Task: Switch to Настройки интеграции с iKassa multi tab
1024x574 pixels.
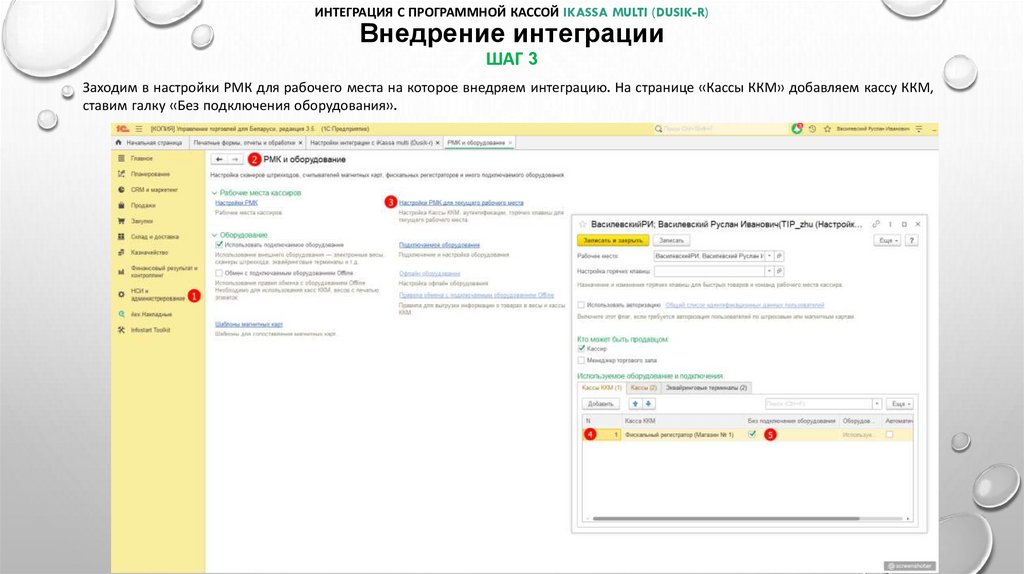Action: click(374, 142)
